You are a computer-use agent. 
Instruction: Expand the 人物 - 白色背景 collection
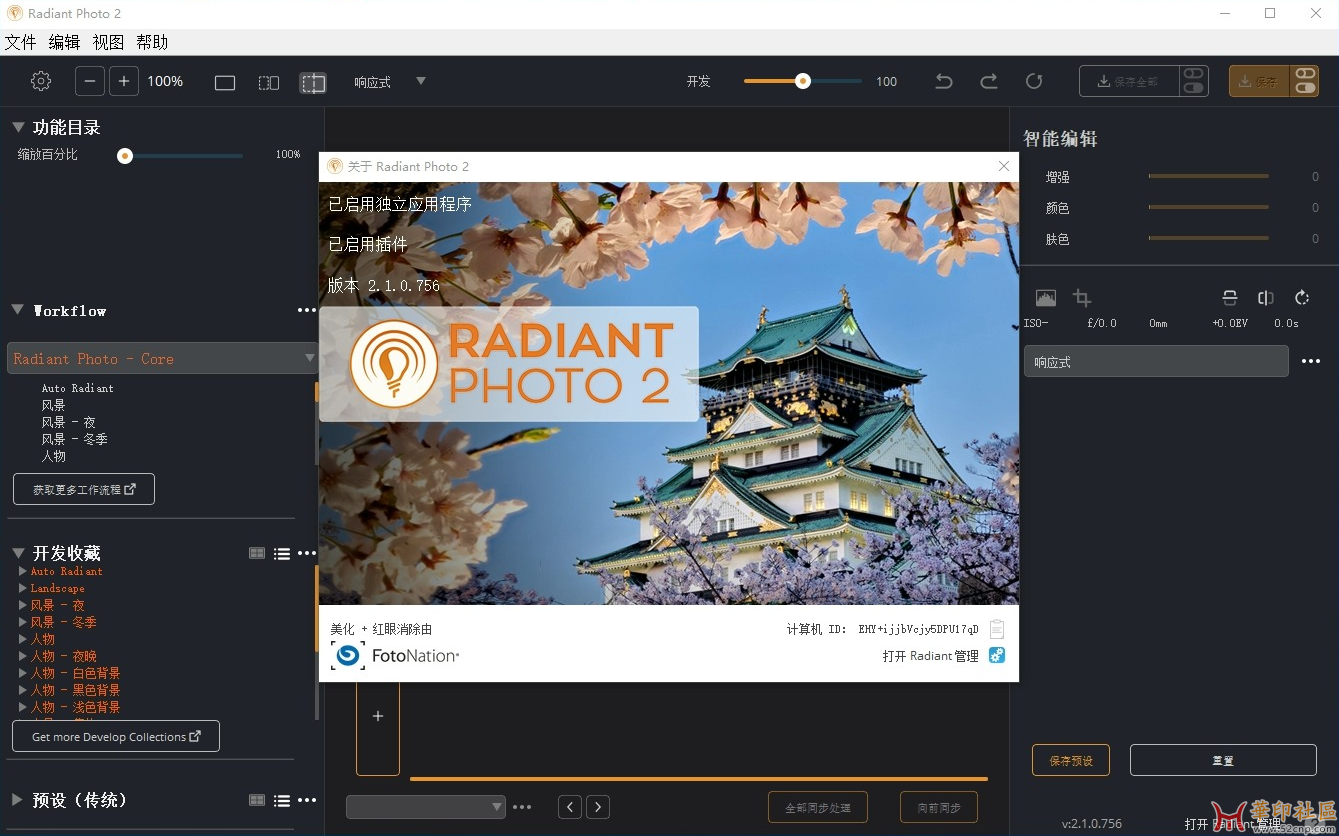coord(23,673)
